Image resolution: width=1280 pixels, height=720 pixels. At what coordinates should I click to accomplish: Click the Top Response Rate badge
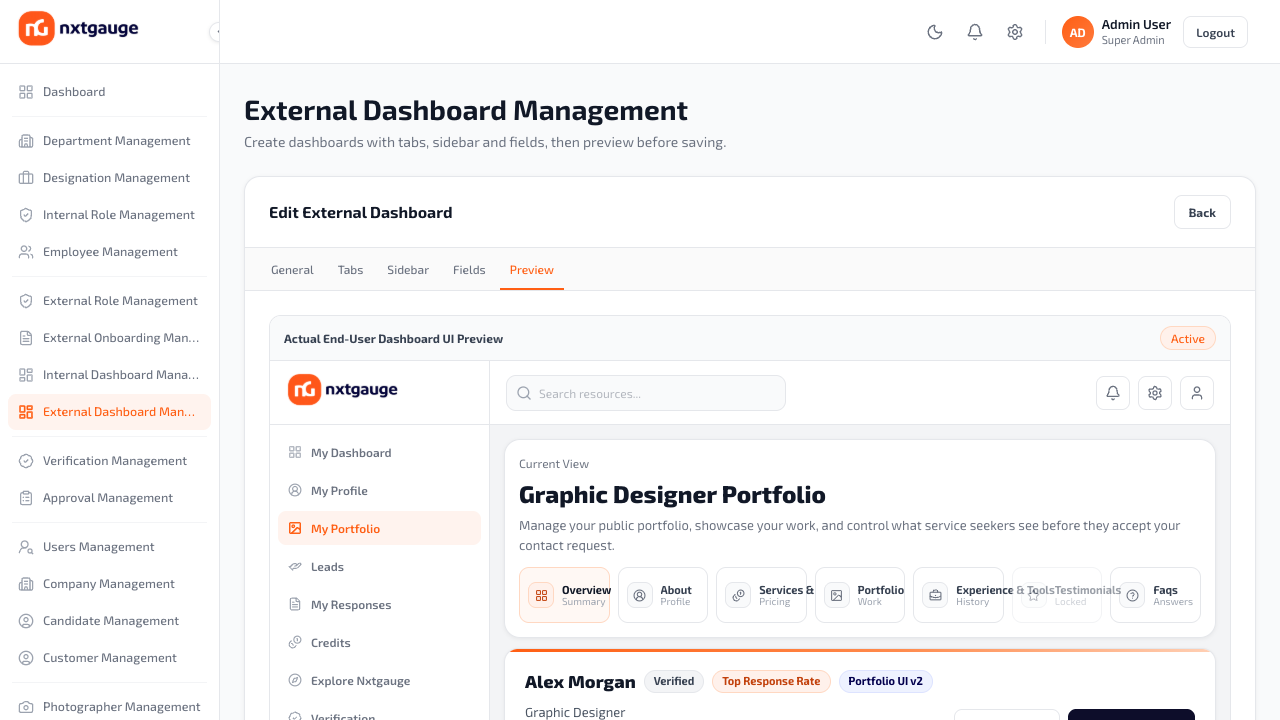(x=771, y=682)
